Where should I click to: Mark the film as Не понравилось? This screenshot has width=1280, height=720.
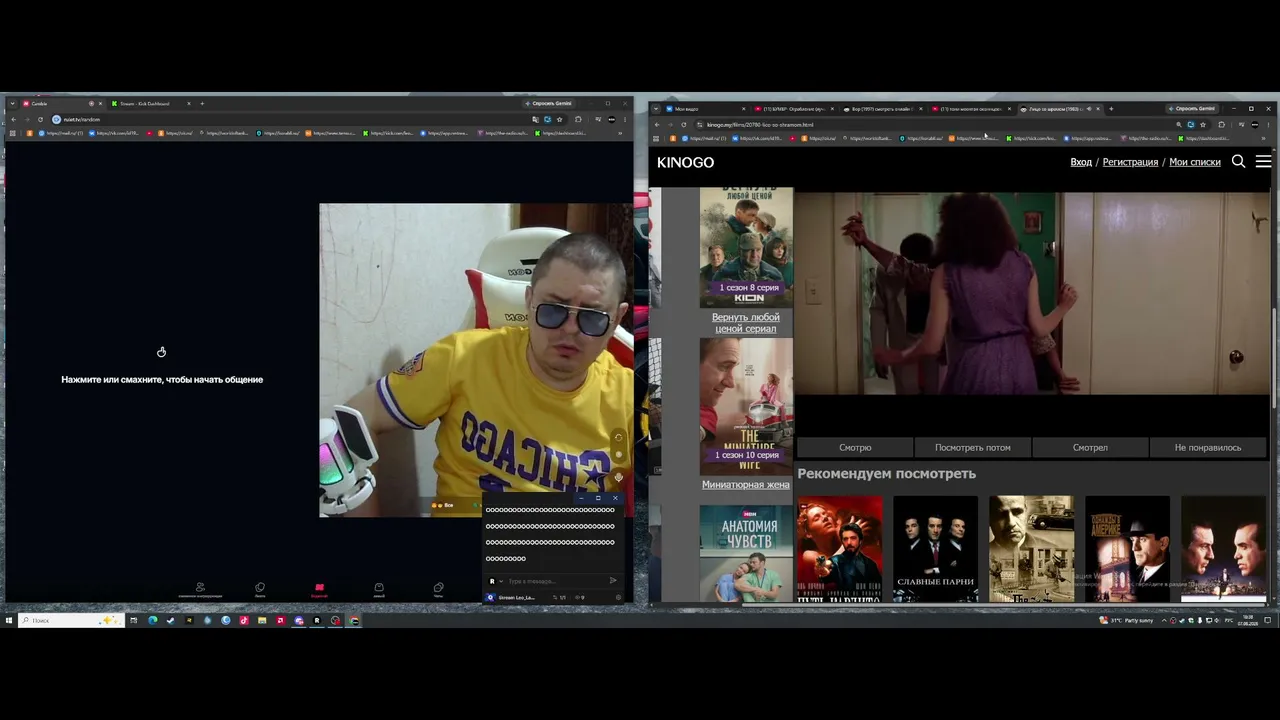pyautogui.click(x=1208, y=448)
